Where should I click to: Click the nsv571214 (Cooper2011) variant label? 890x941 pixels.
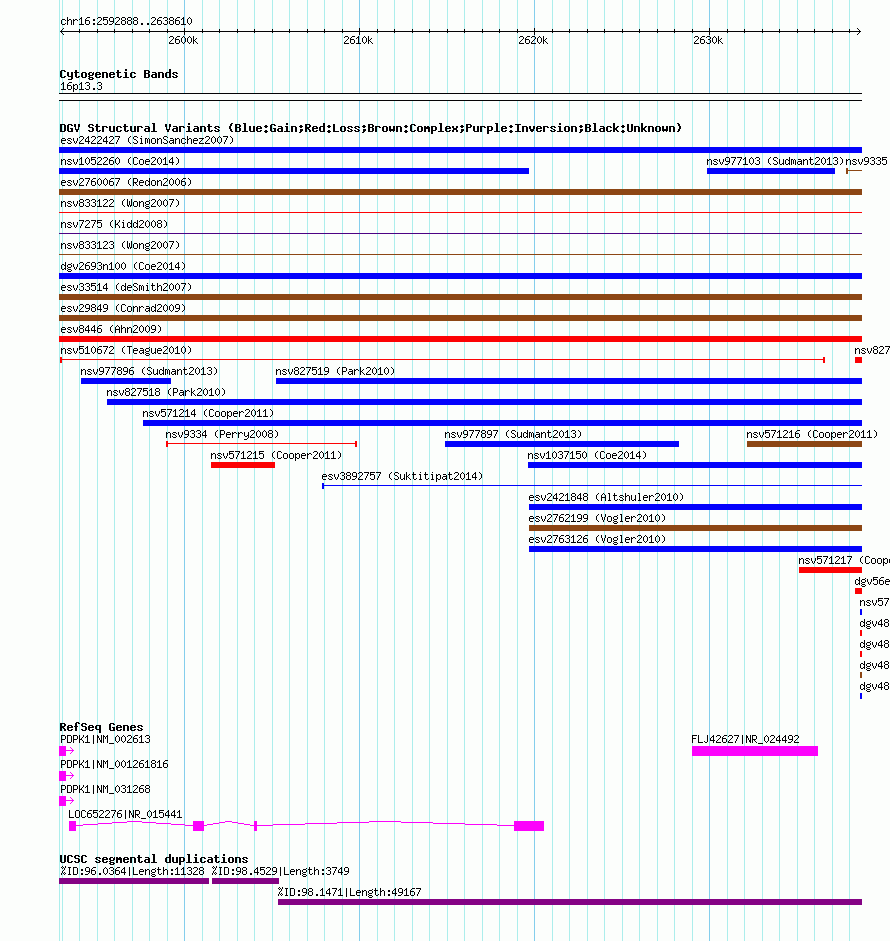(208, 413)
